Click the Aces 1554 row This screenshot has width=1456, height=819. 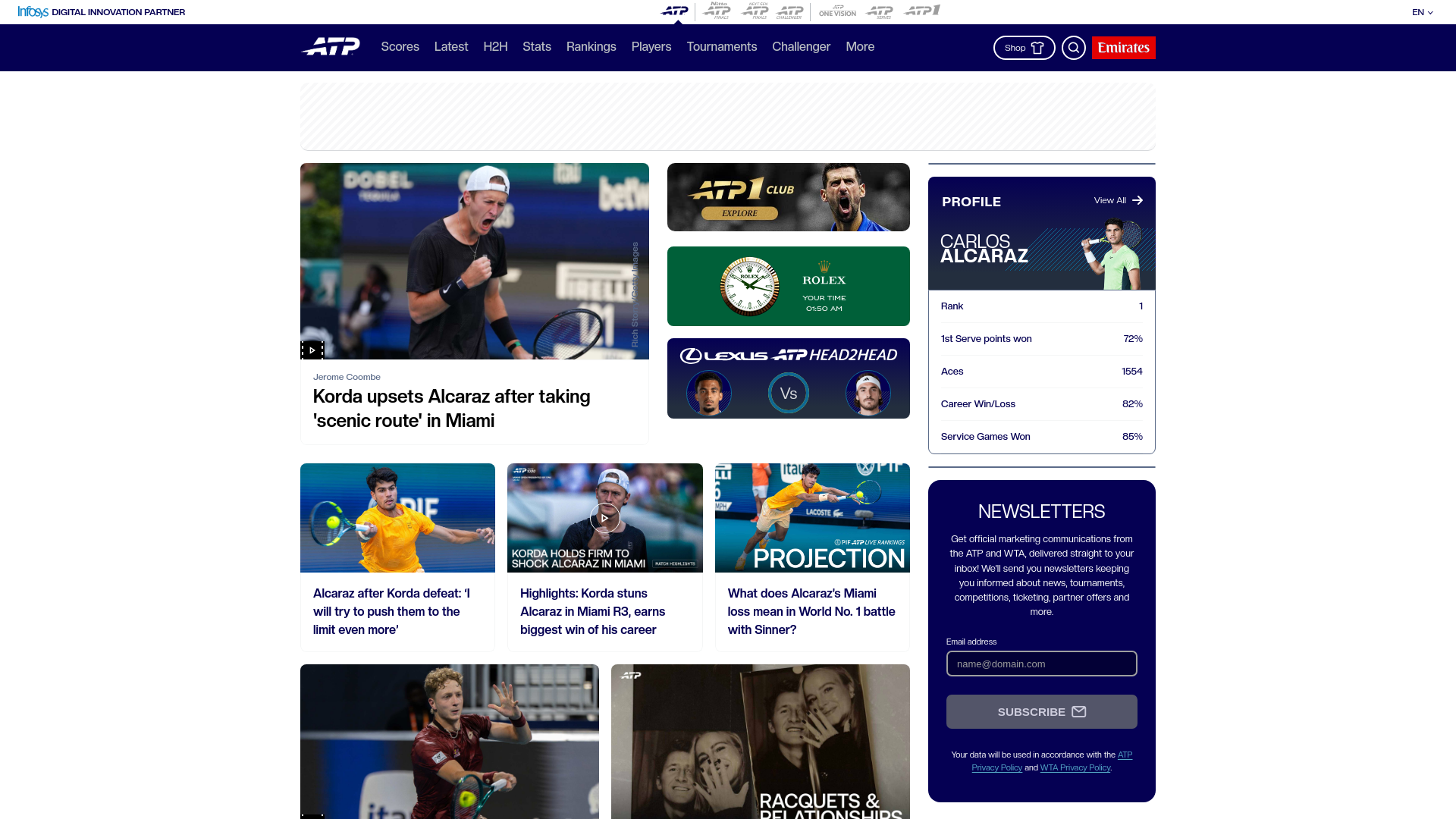tap(1041, 372)
